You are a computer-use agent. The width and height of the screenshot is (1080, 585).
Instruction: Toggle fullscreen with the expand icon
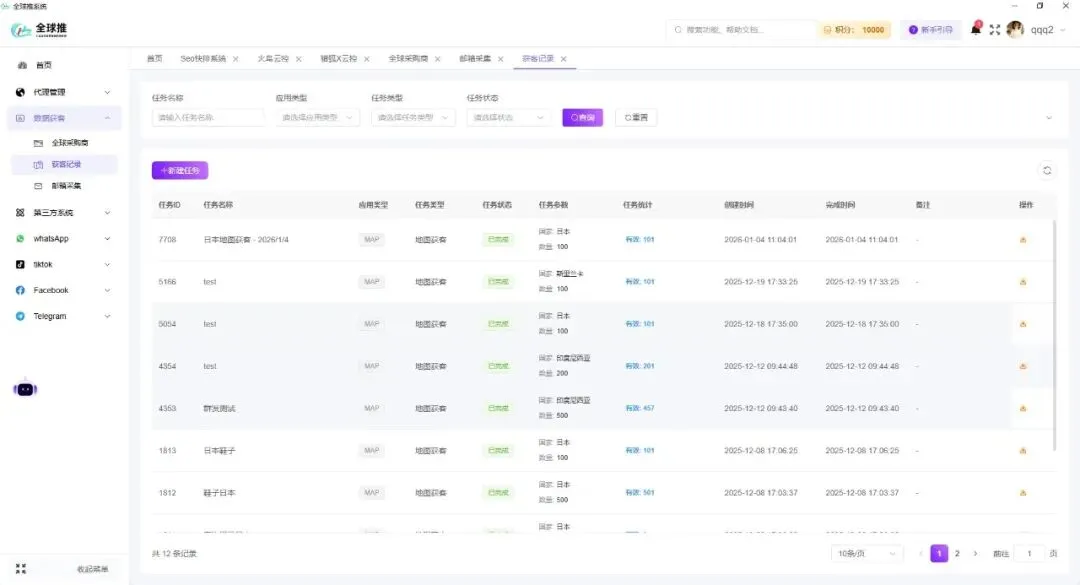[x=995, y=30]
